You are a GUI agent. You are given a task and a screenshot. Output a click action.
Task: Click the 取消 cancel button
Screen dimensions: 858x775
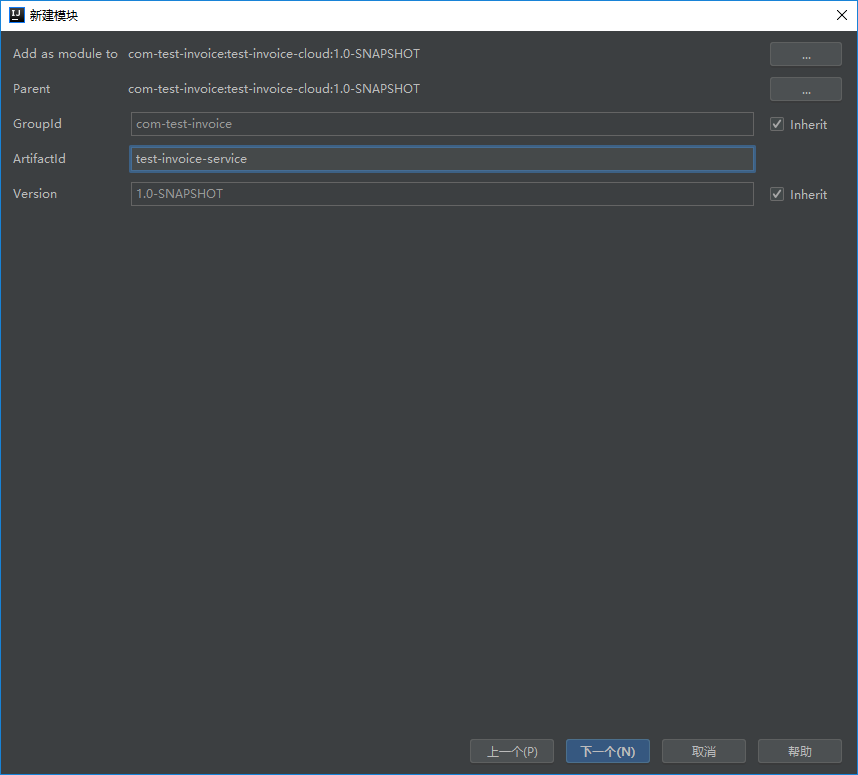pos(703,751)
